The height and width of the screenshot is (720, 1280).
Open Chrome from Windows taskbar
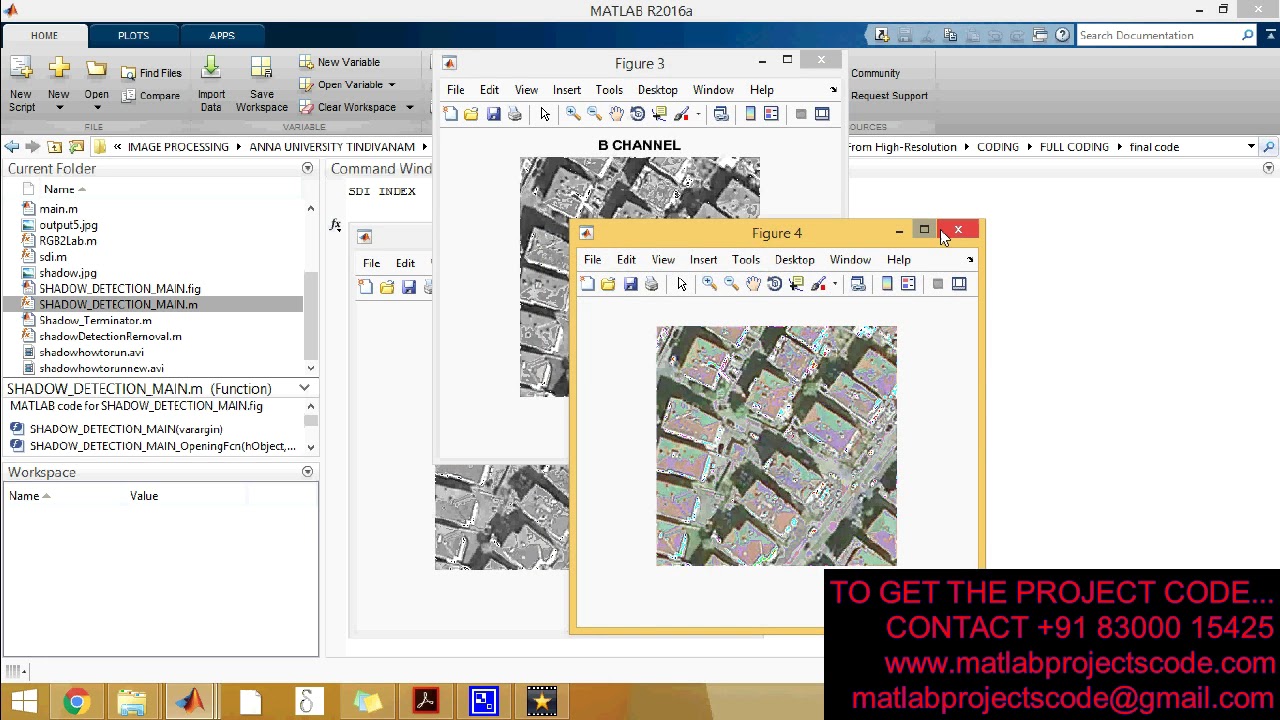click(x=76, y=702)
